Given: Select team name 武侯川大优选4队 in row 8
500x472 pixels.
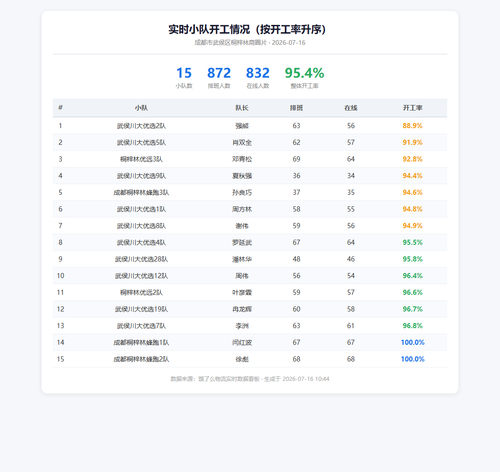Looking at the screenshot, I should (x=141, y=243).
